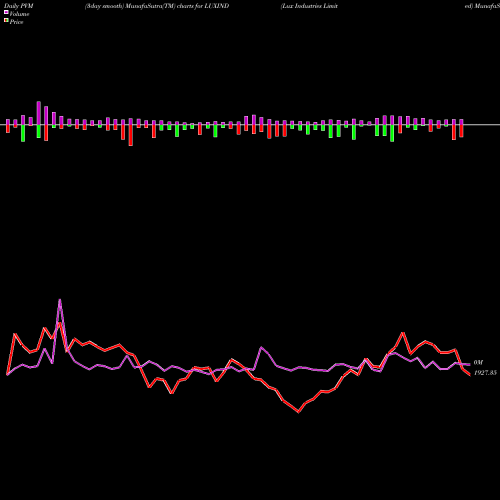
Task: Click the tallest magenta volume bar
Action: pos(39,113)
